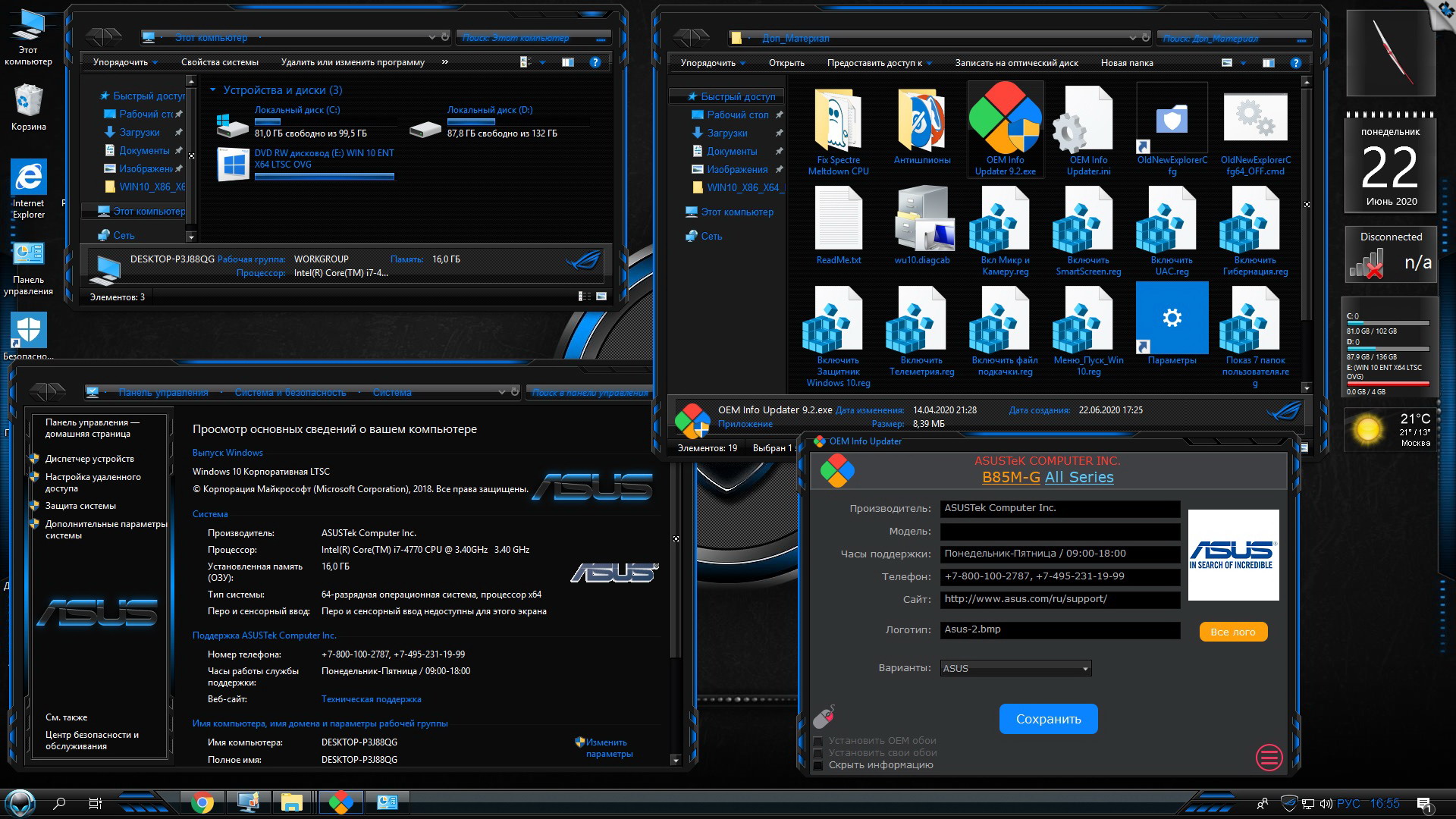Click the red menu button in OEM Info Updater
This screenshot has width=1456, height=819.
(x=1269, y=757)
